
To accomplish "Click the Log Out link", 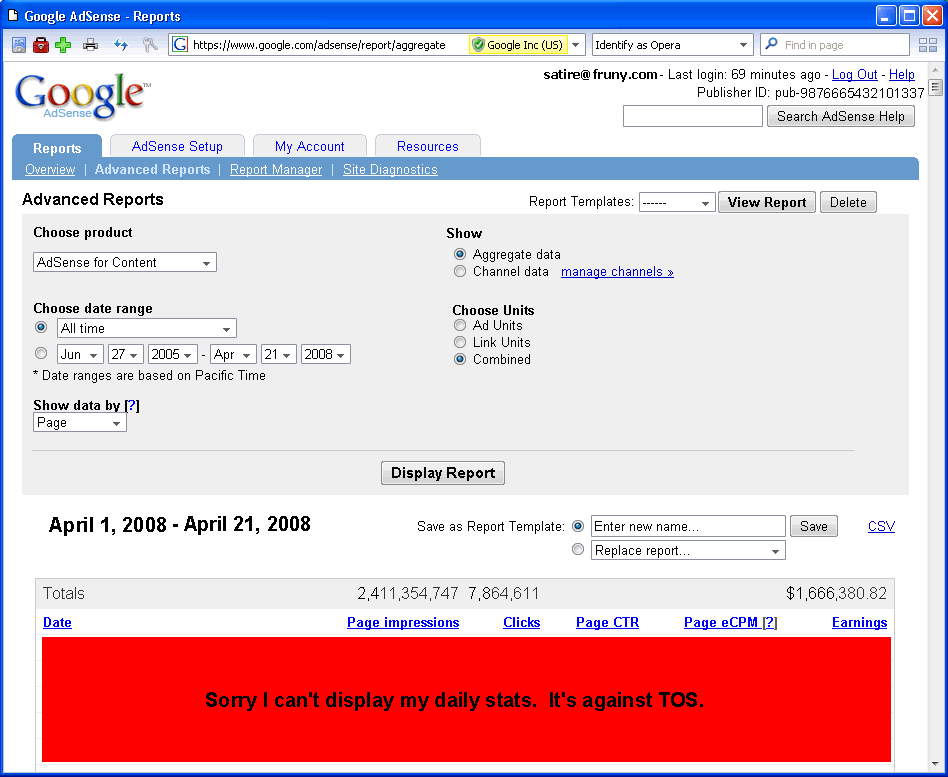I will coord(854,74).
